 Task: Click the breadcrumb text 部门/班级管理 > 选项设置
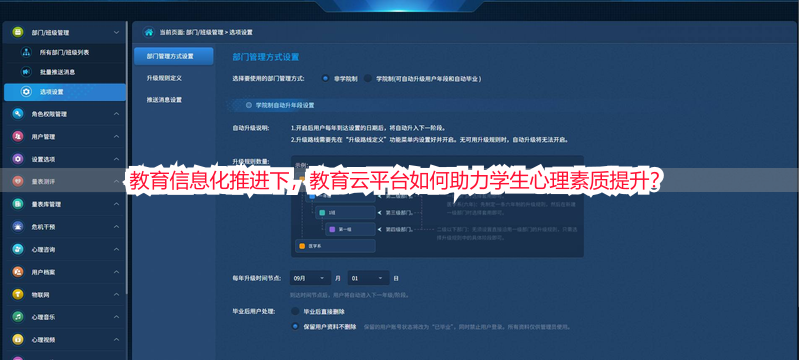219,32
